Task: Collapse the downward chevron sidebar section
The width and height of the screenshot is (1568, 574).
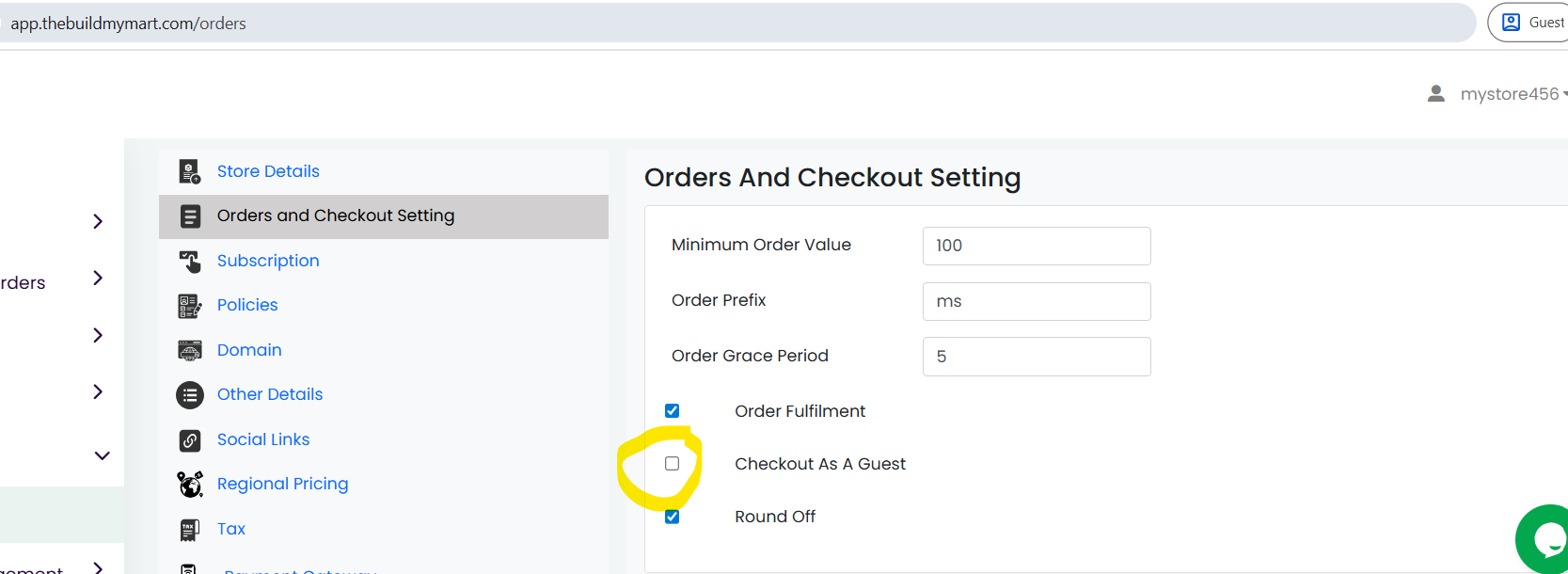Action: point(102,455)
